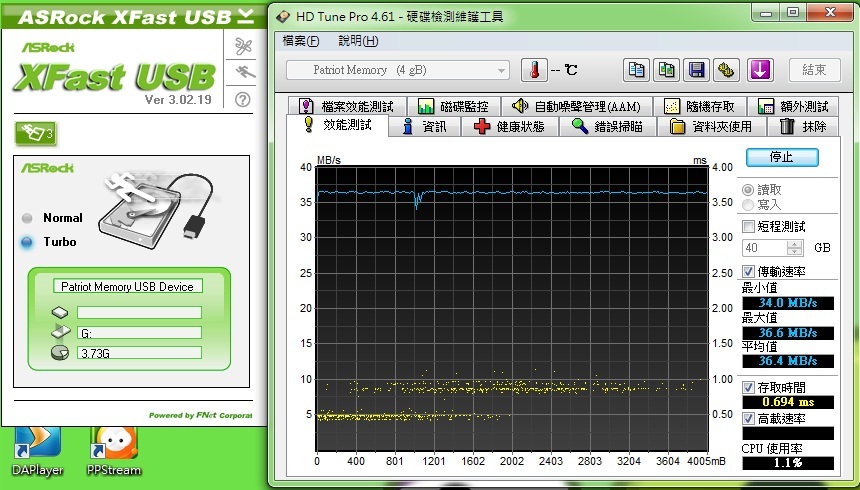Click the purple download arrow icon
The height and width of the screenshot is (490, 860).
(x=760, y=70)
